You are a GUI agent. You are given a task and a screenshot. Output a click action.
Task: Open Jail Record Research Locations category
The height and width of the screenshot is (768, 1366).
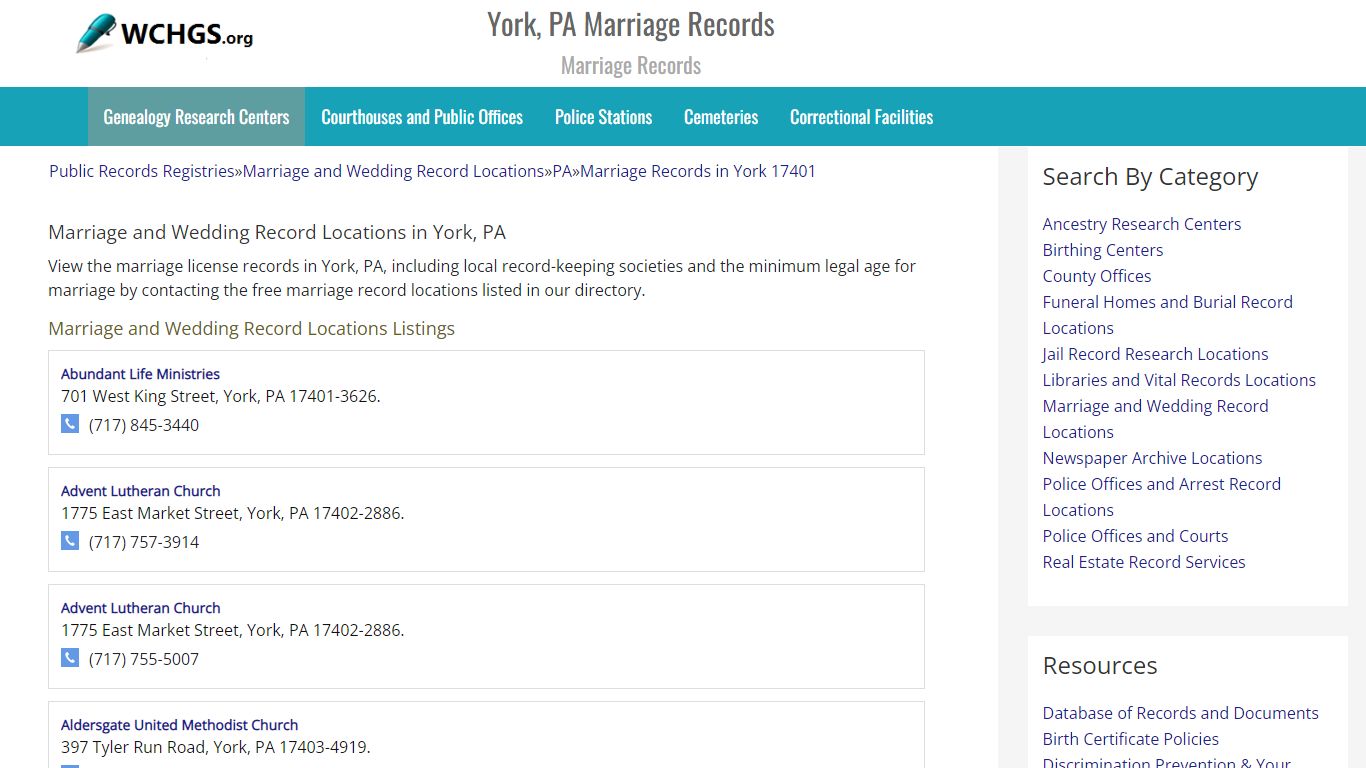pyautogui.click(x=1155, y=354)
